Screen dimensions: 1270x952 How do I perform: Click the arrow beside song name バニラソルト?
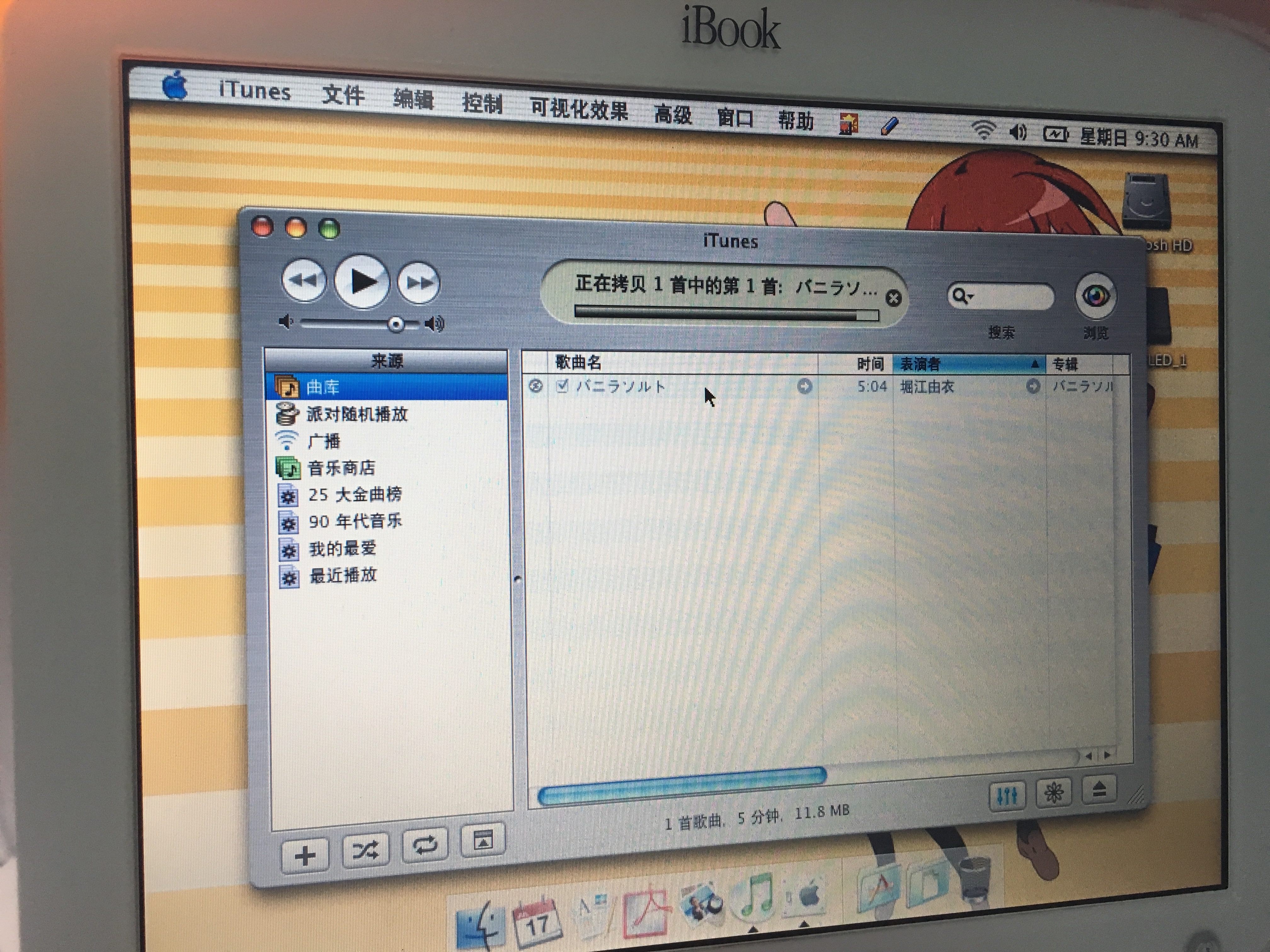pyautogui.click(x=805, y=387)
